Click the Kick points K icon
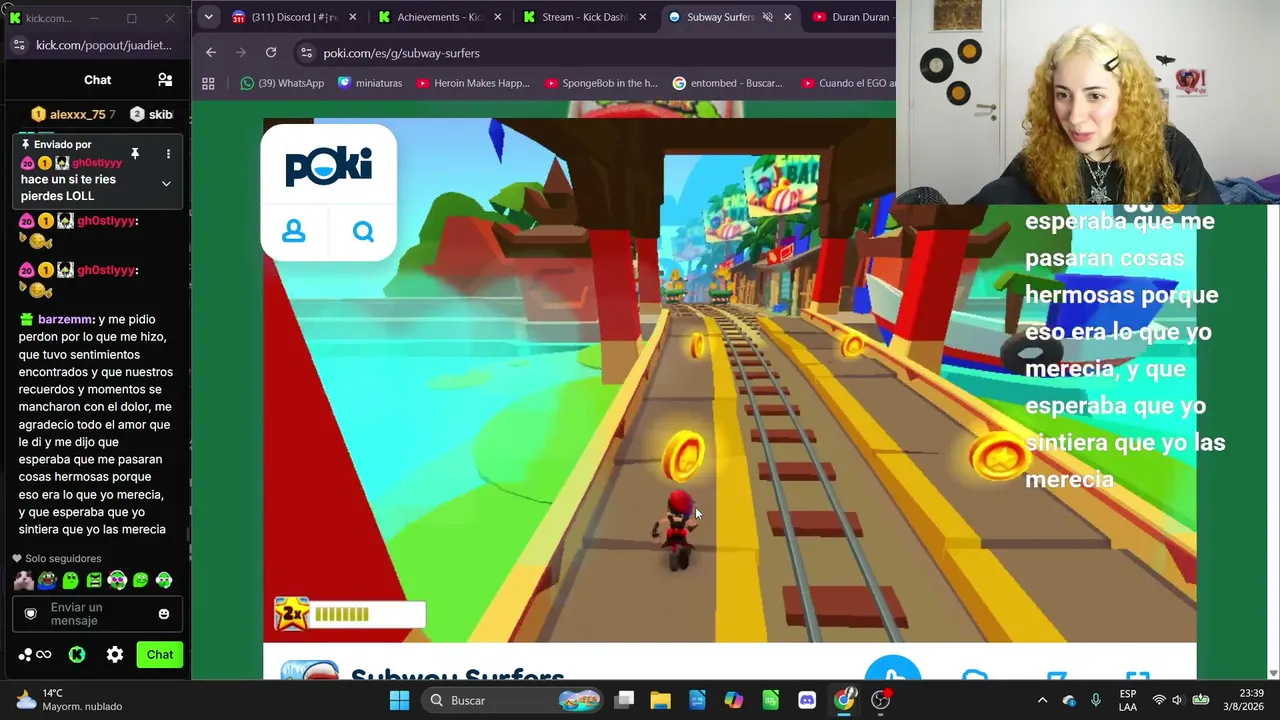1280x720 pixels. tap(77, 655)
